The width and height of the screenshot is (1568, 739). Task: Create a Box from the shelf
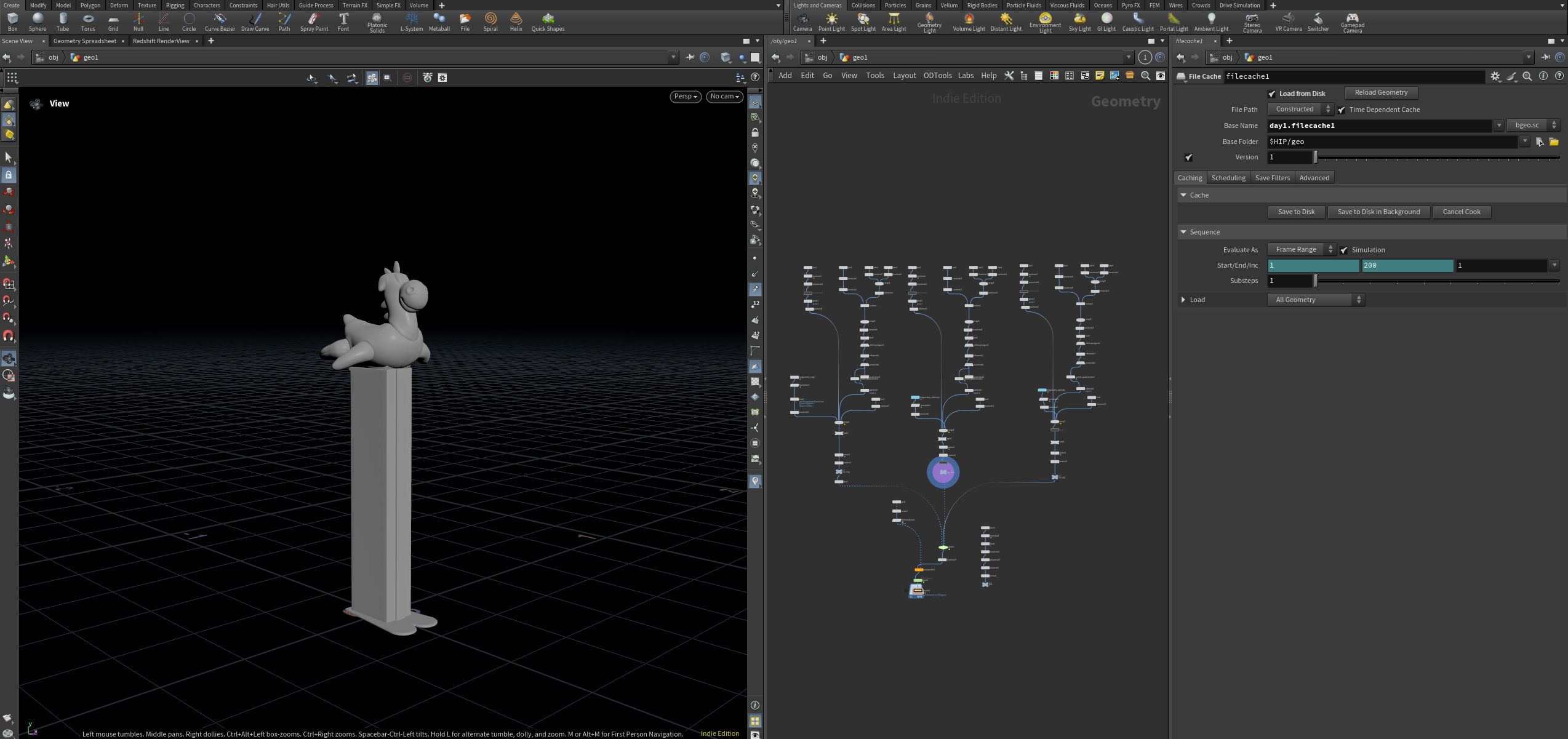pyautogui.click(x=12, y=22)
